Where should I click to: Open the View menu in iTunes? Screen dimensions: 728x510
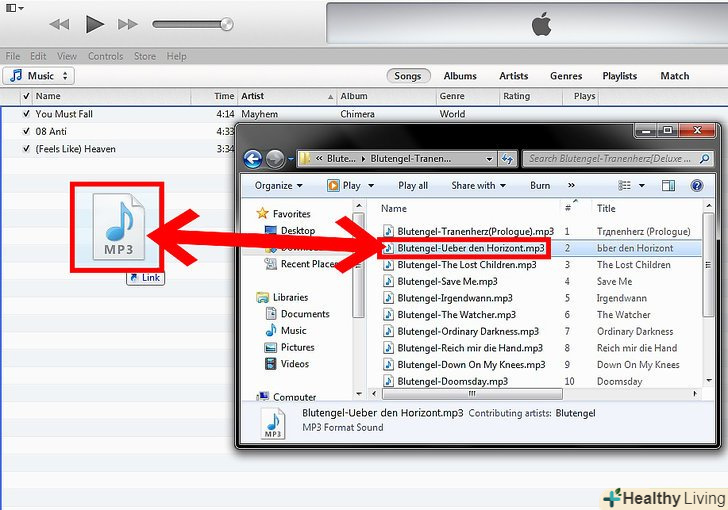(x=67, y=56)
